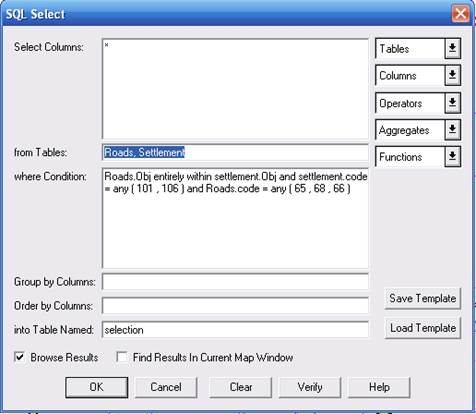
Task: Cancel the SQL Select dialog
Action: coord(166,387)
